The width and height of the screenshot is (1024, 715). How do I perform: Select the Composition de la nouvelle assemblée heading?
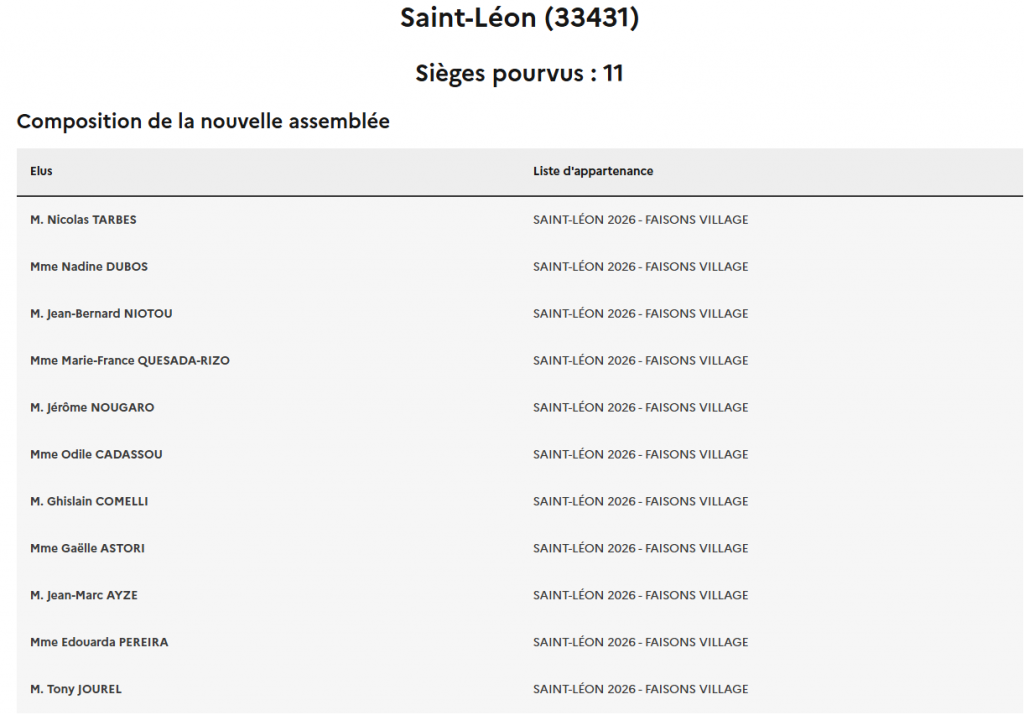(x=203, y=122)
